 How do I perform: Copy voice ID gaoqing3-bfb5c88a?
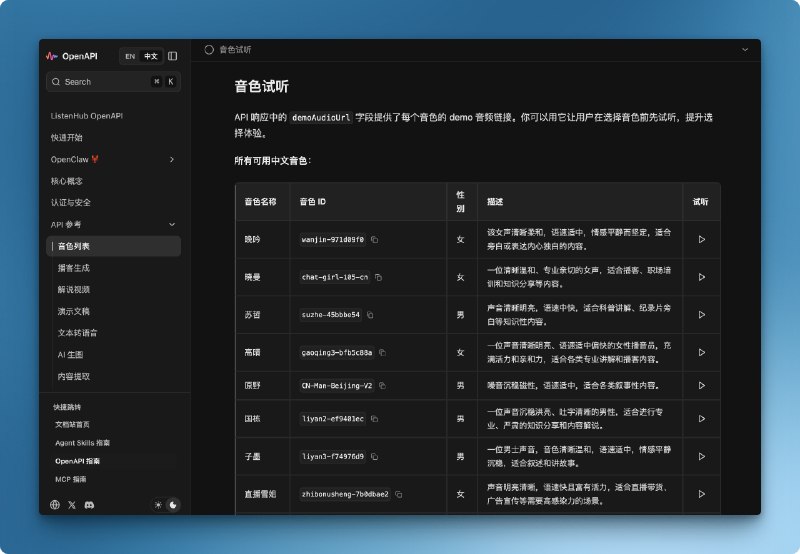click(383, 353)
